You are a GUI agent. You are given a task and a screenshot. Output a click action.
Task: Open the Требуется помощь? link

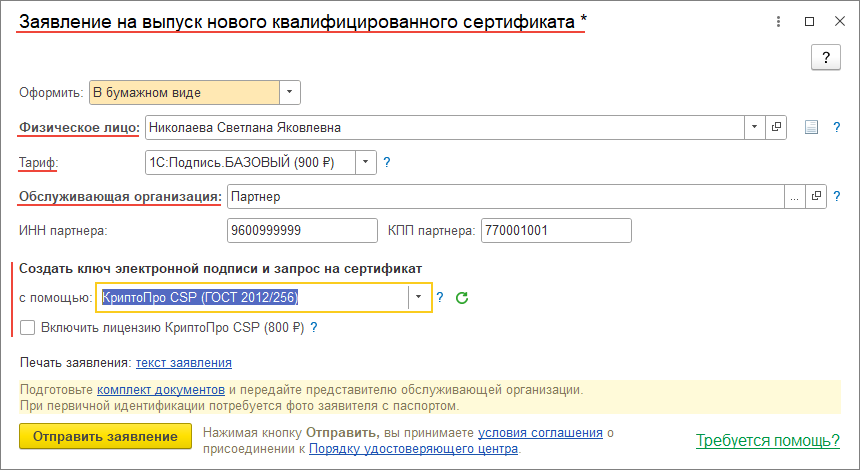tap(767, 440)
